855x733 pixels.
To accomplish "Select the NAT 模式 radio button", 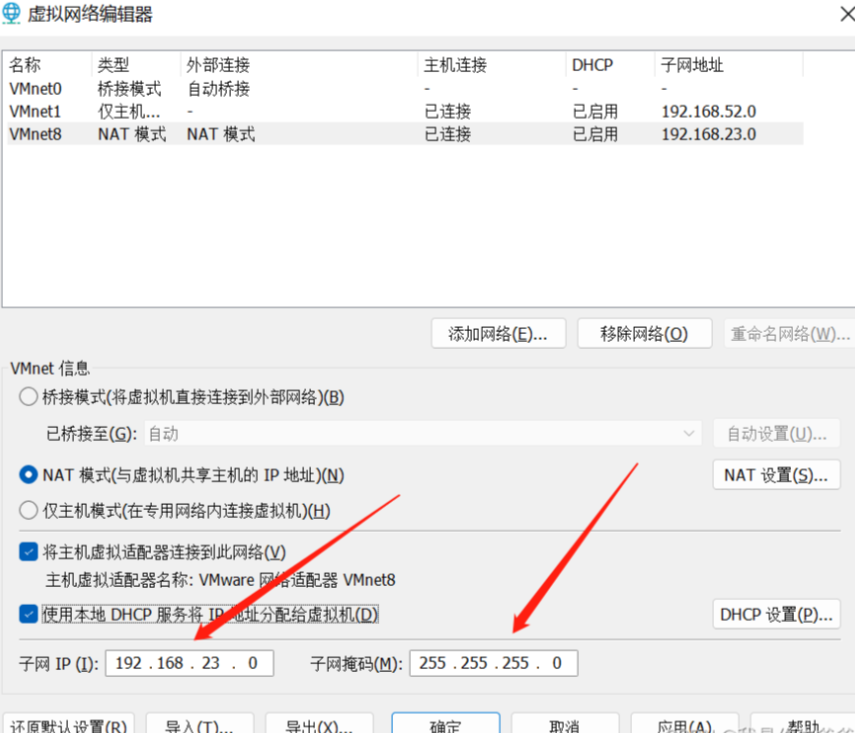I will (28, 475).
